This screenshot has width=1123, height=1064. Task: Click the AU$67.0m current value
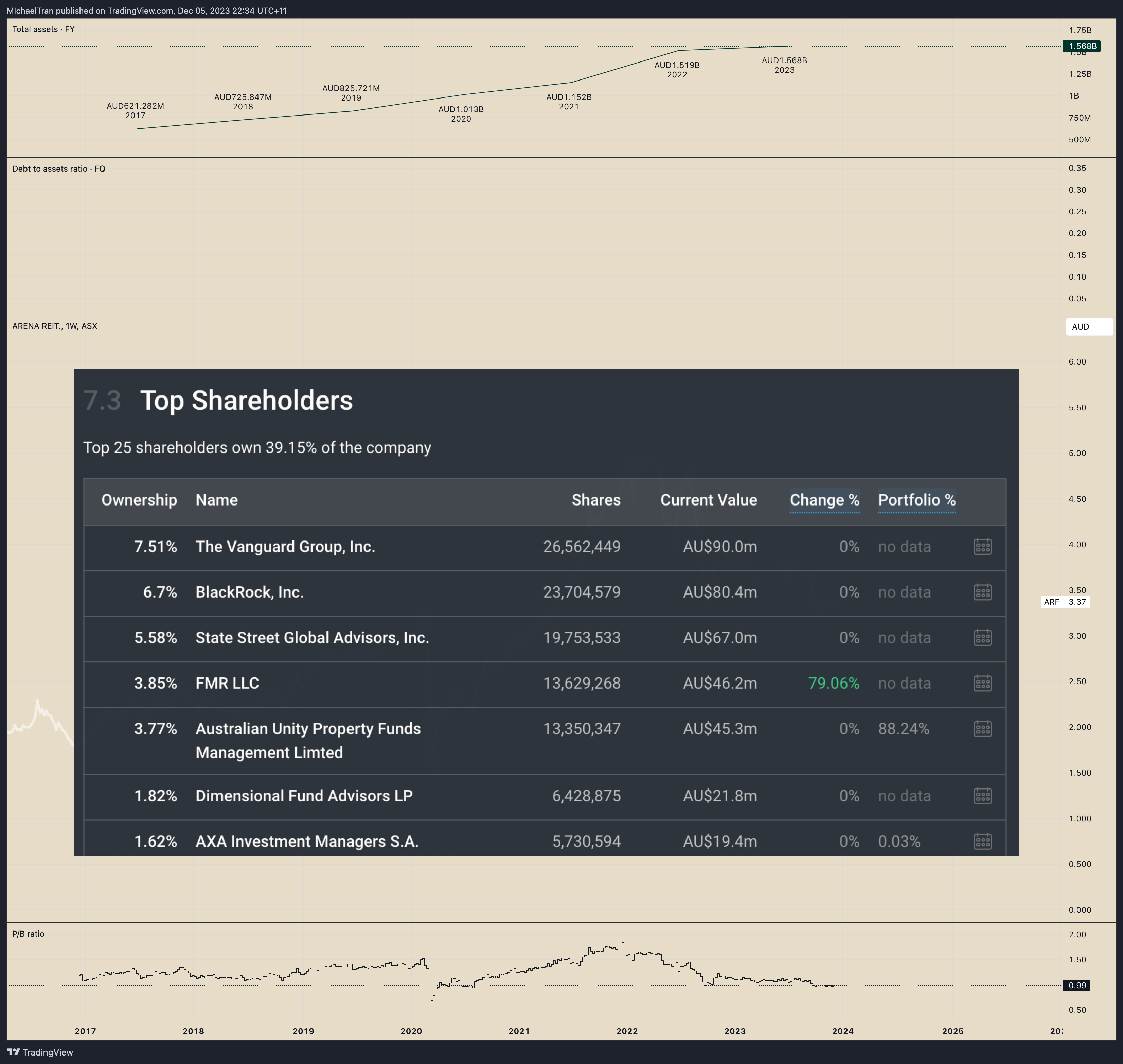pos(720,638)
